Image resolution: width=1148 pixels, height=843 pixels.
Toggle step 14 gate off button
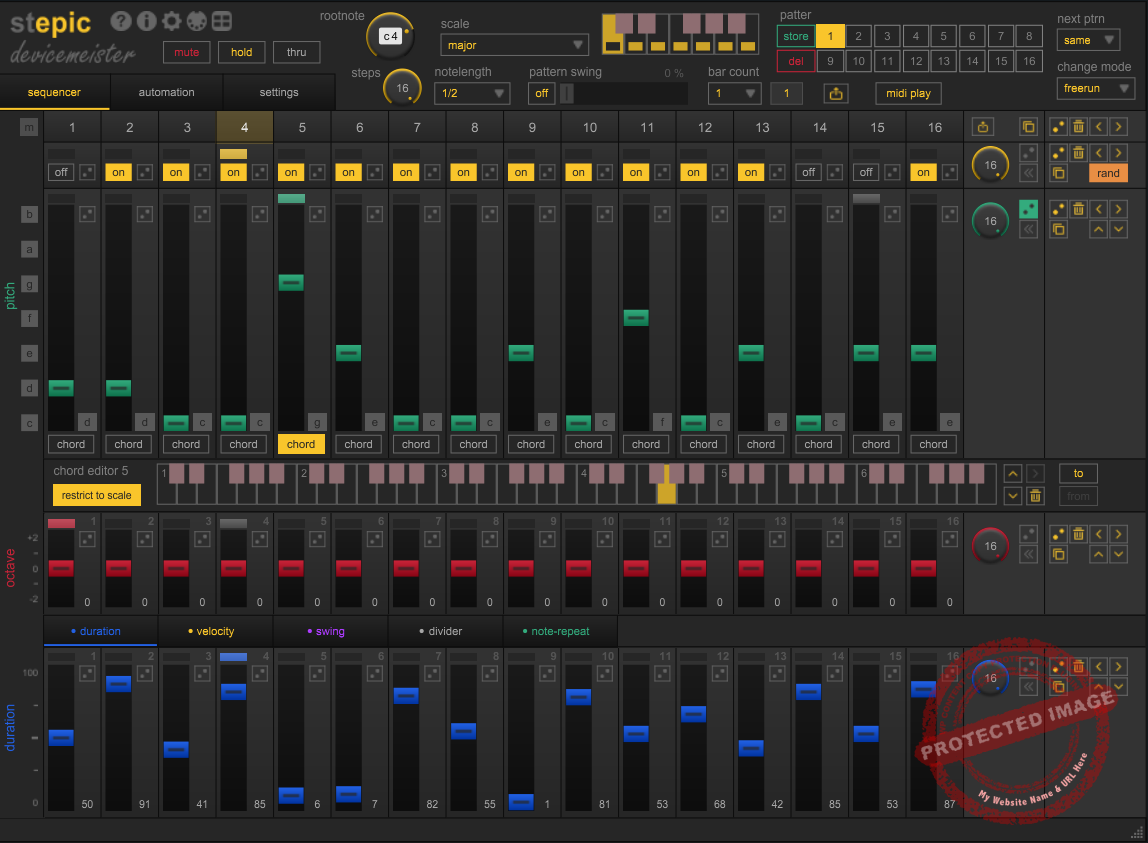(x=808, y=172)
